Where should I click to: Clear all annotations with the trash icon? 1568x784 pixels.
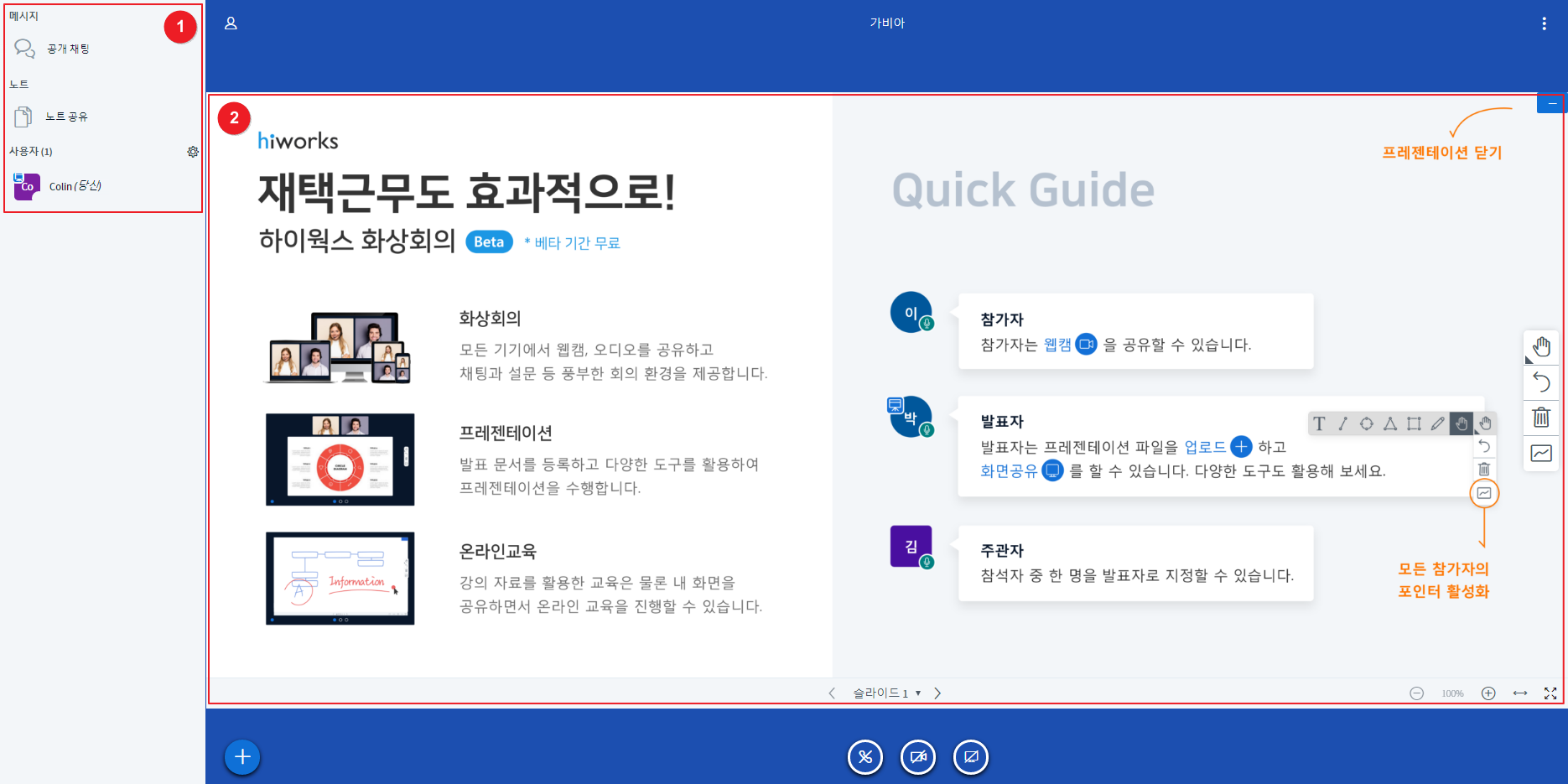[x=1541, y=418]
